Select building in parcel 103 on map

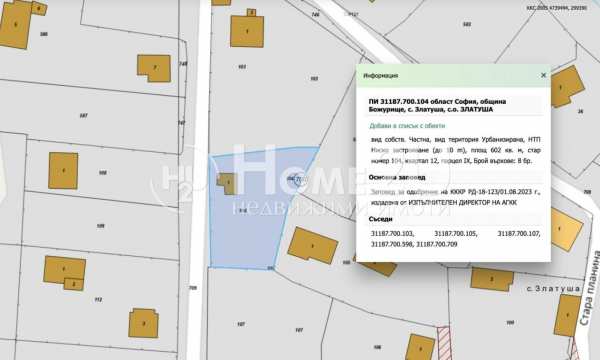[x=247, y=31]
